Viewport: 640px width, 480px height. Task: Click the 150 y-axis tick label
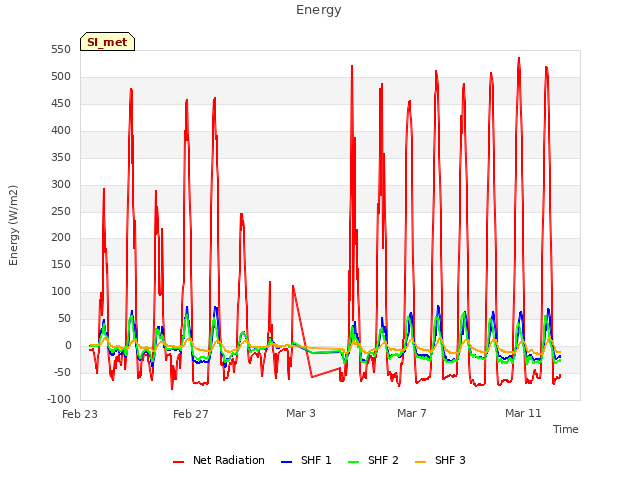(61, 264)
